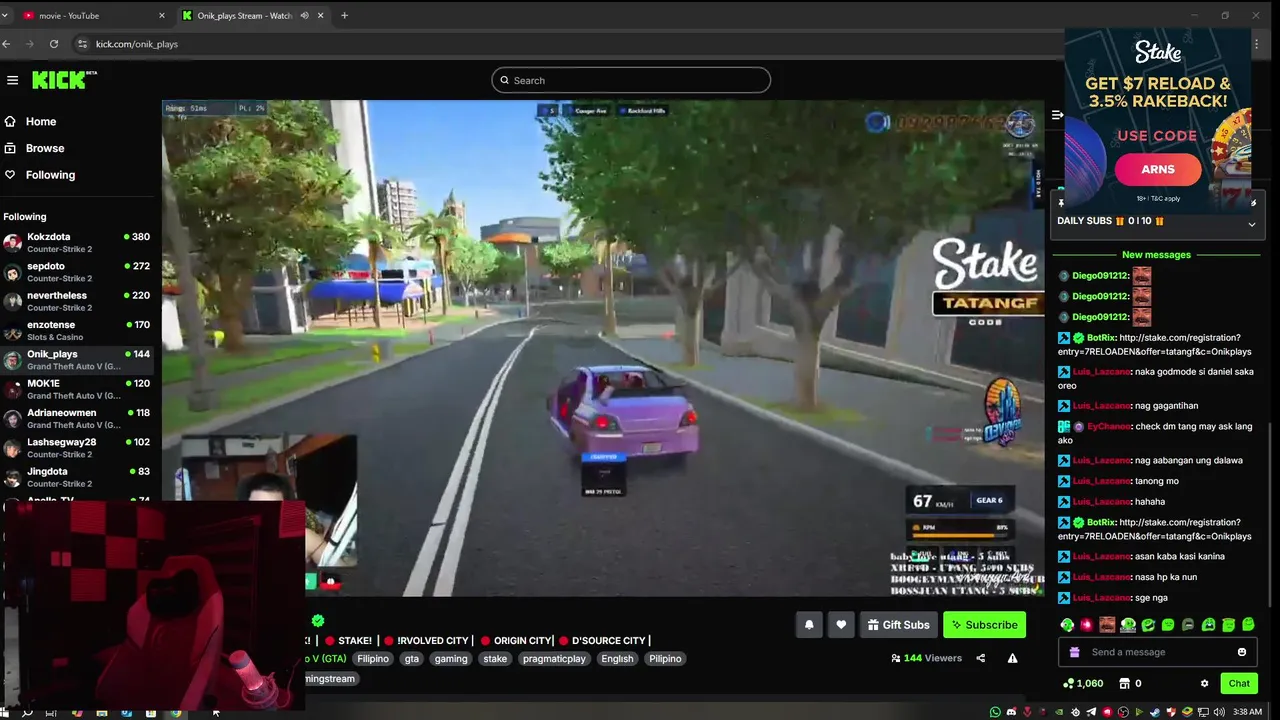Image resolution: width=1280 pixels, height=720 pixels.
Task: Open a new browser tab
Action: (x=344, y=15)
